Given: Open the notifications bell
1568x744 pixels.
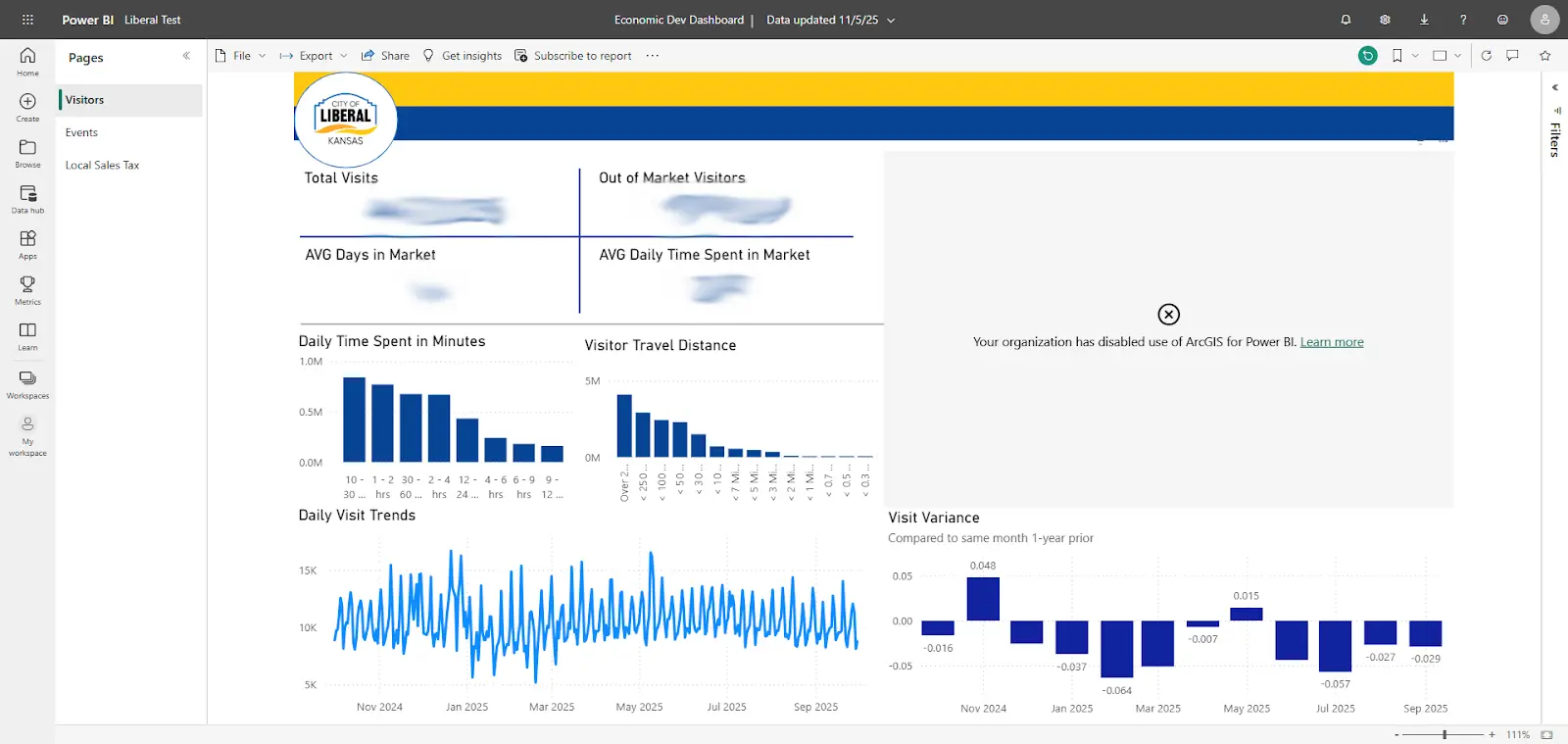Looking at the screenshot, I should pyautogui.click(x=1346, y=20).
